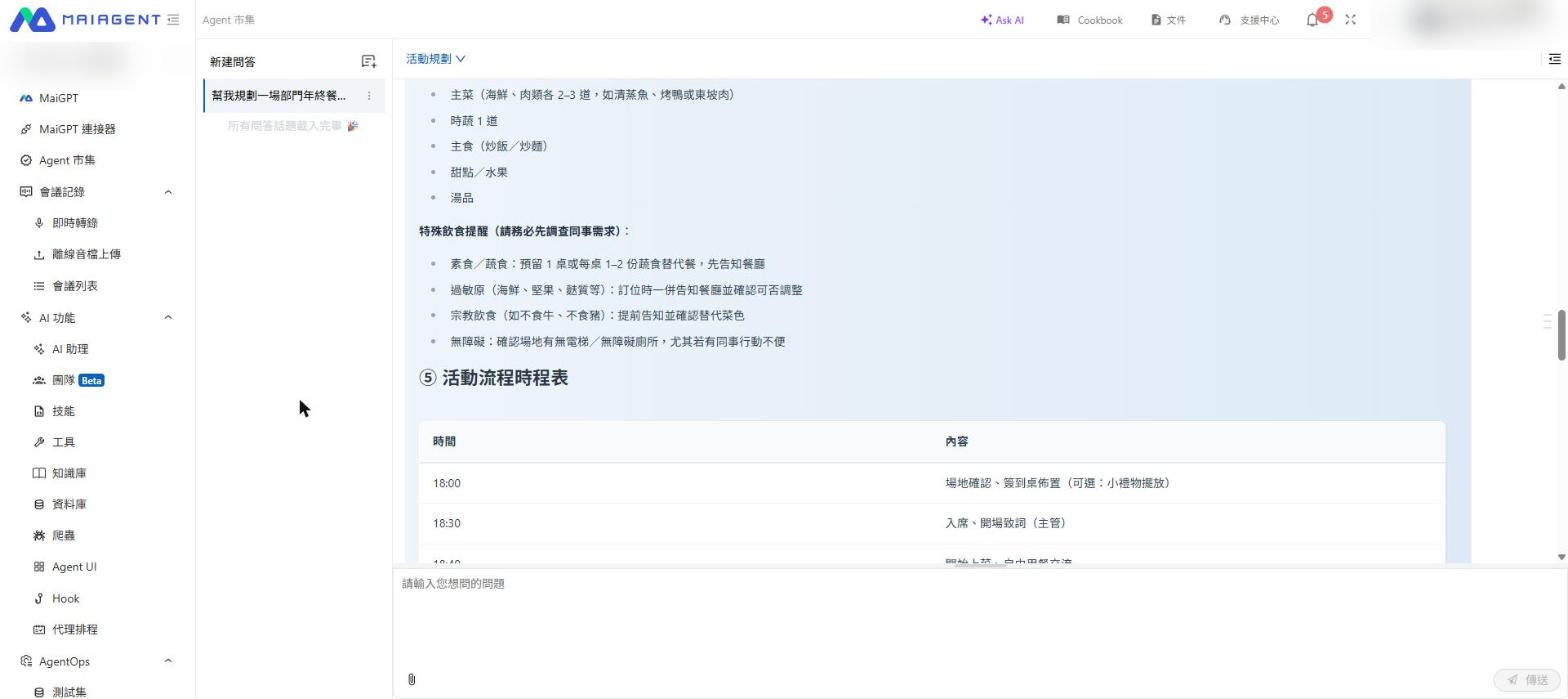This screenshot has height=699, width=1568.
Task: Click the 代理排程 calendar icon
Action: click(39, 630)
